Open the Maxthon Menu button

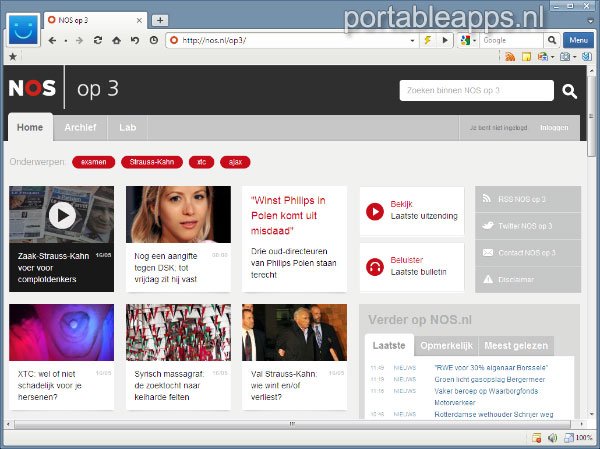[x=578, y=40]
